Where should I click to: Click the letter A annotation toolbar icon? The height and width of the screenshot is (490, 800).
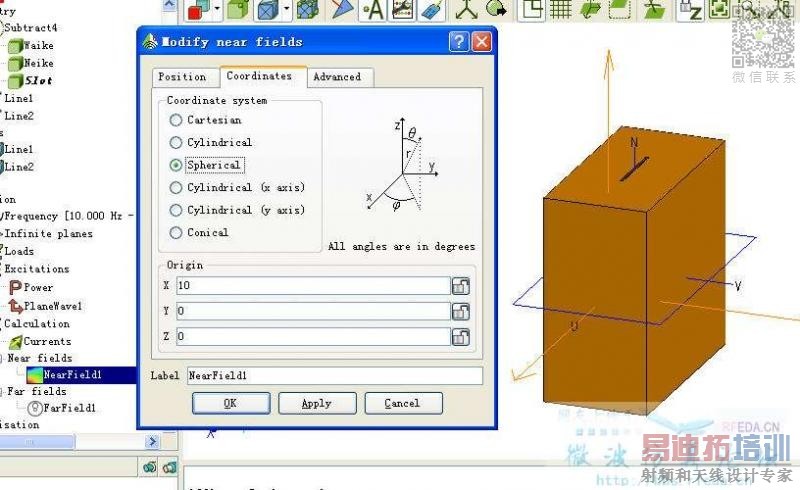click(374, 9)
